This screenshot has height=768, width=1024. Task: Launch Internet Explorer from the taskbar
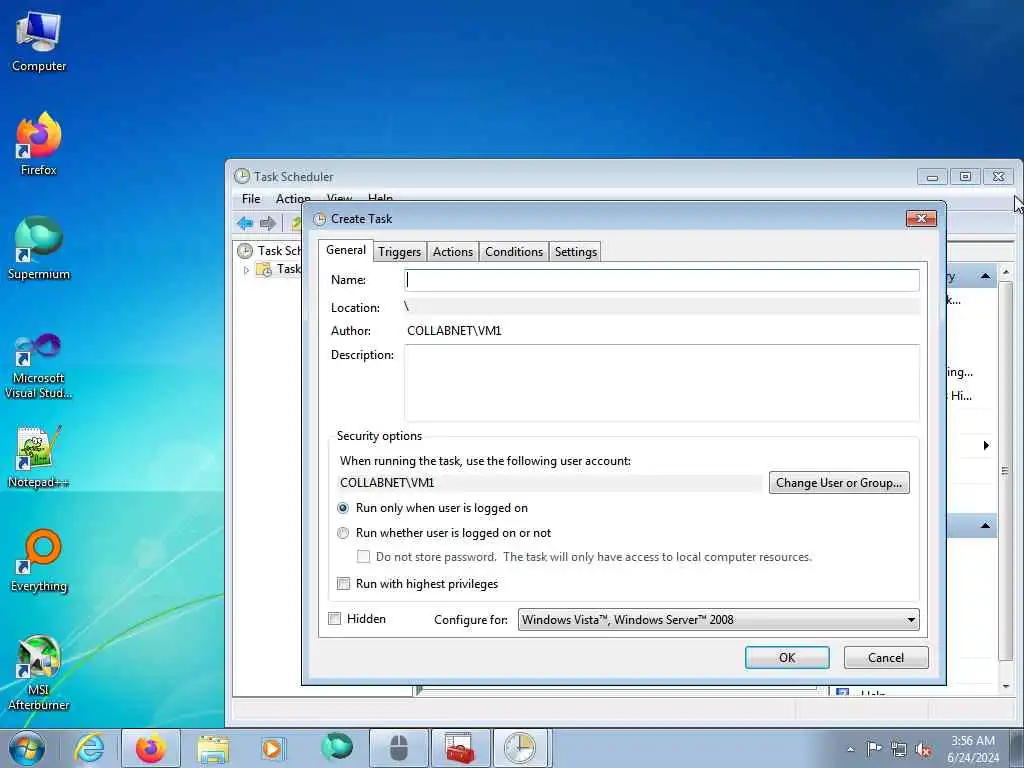[89, 748]
